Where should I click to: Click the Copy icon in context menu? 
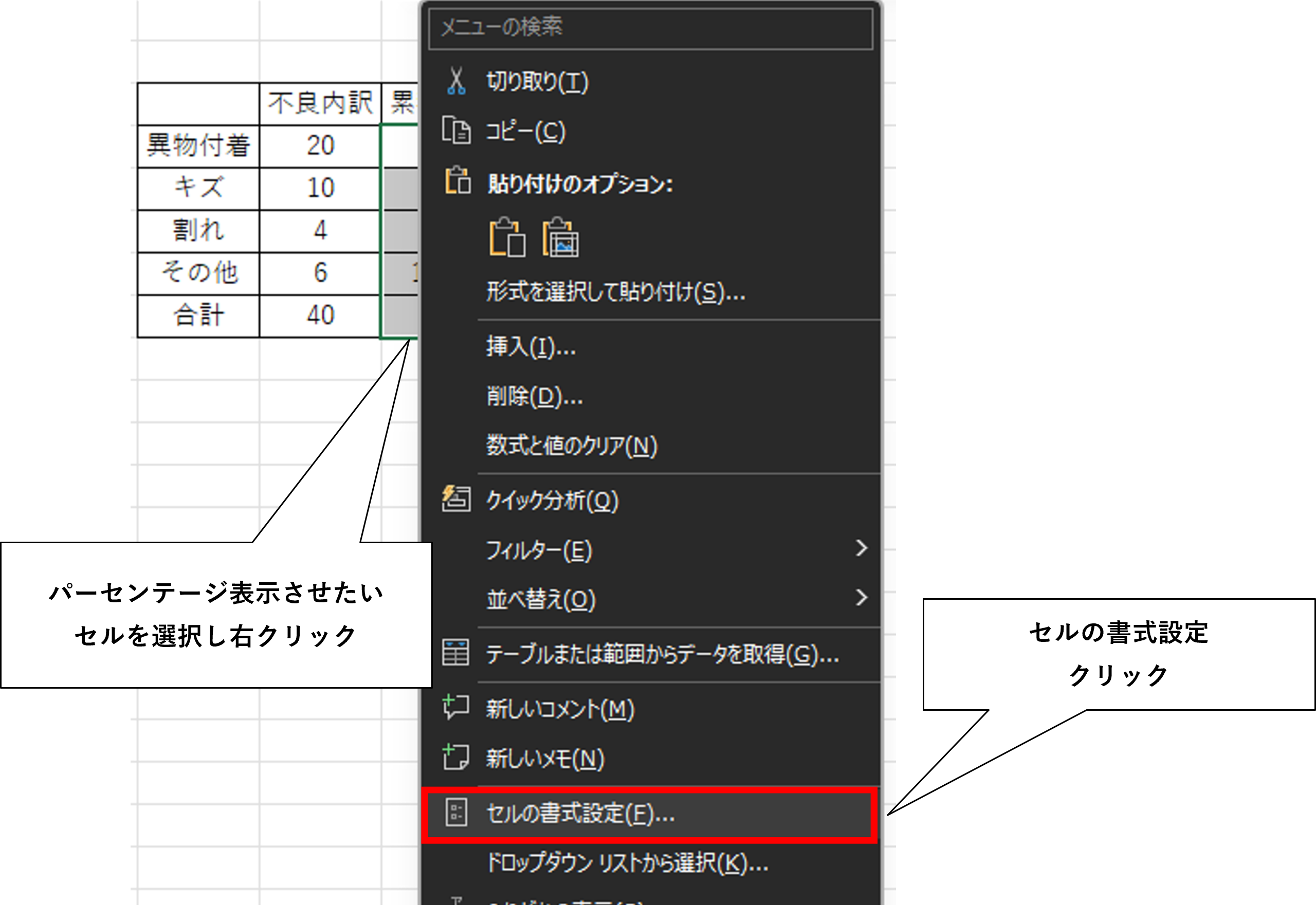(x=456, y=131)
